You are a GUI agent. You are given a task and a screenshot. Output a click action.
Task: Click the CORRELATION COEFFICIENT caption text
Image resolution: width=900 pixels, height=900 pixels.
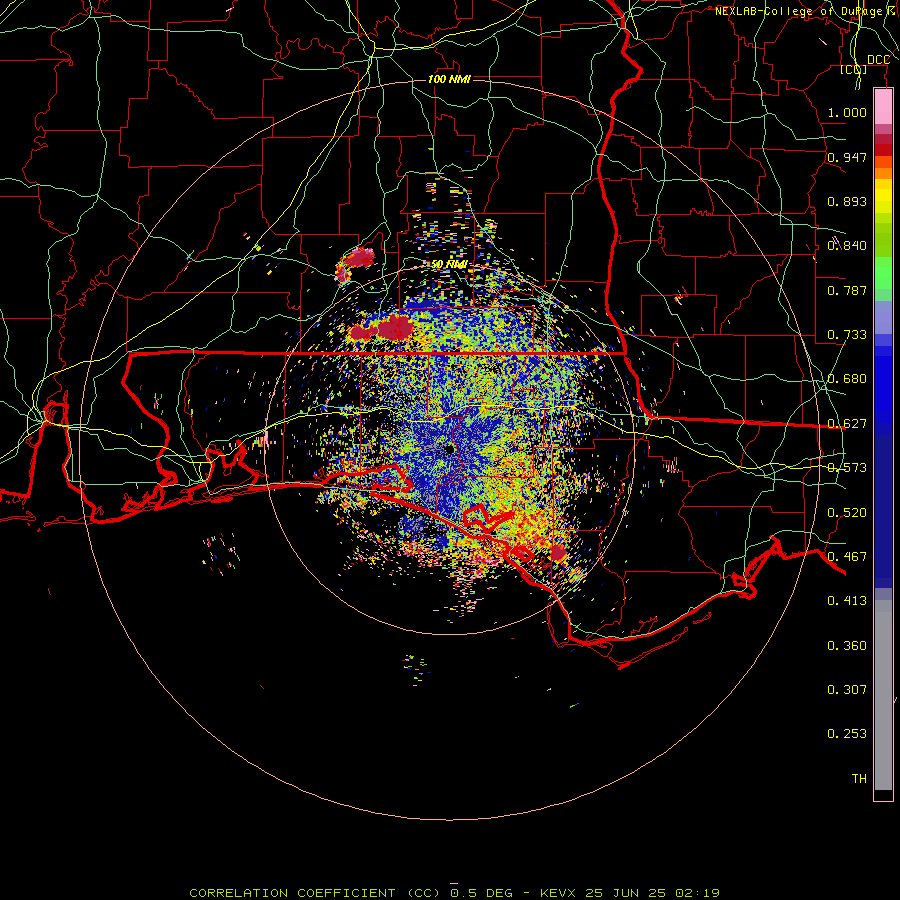point(292,893)
